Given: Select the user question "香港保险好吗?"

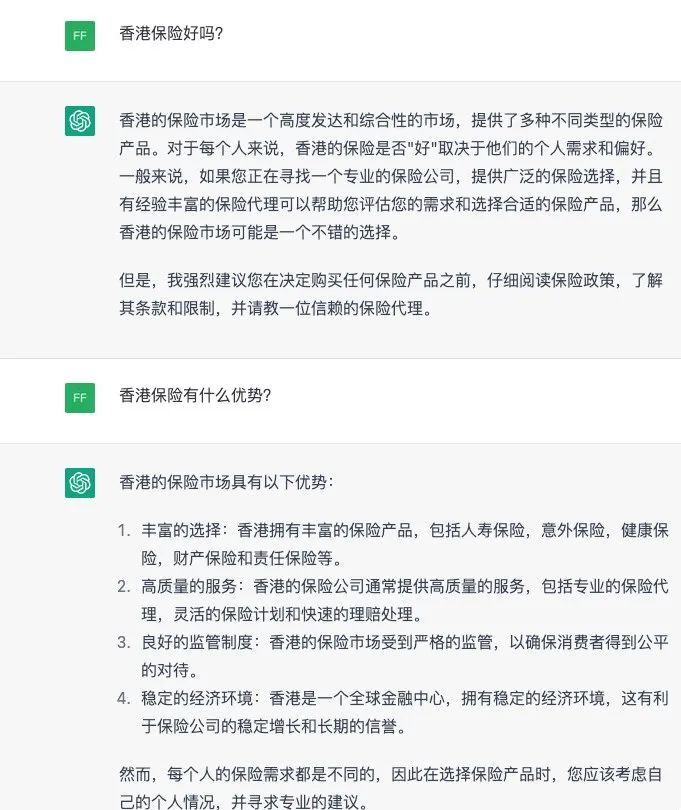Looking at the screenshot, I should click(x=171, y=34).
